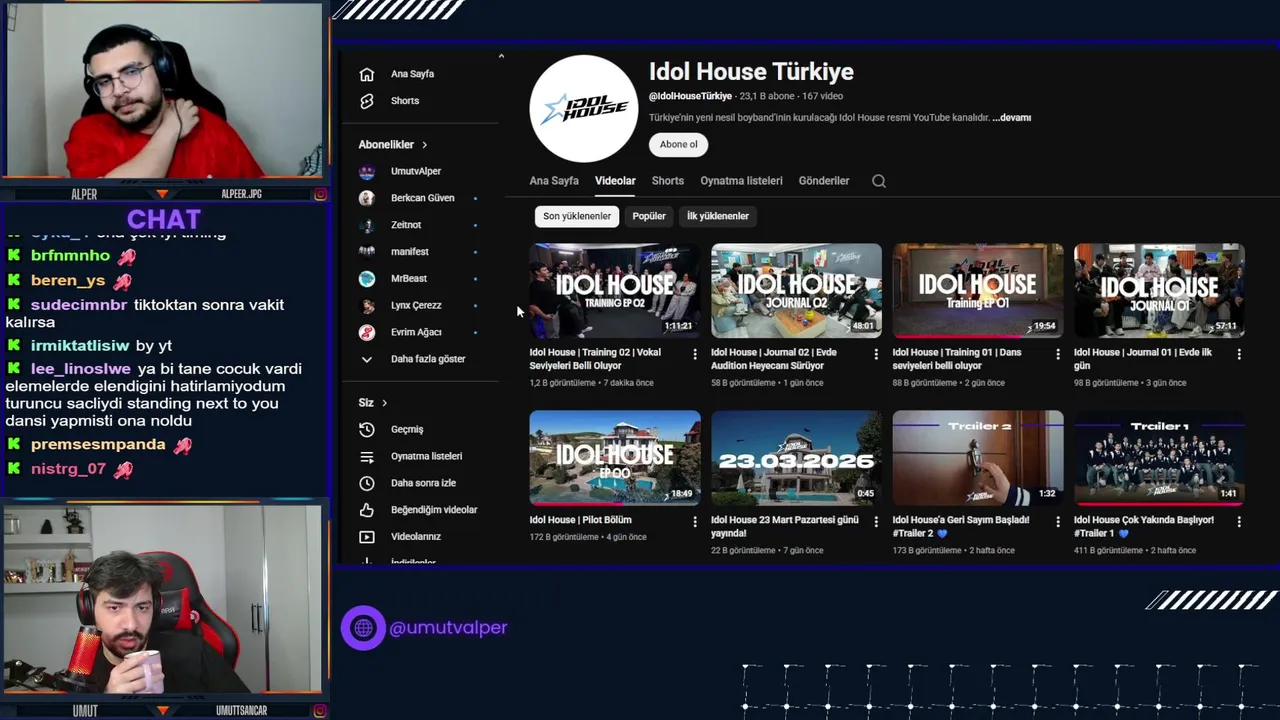Open Lynx Çerezz subscription avatar
Viewport: 1280px width, 720px height.
click(x=367, y=305)
